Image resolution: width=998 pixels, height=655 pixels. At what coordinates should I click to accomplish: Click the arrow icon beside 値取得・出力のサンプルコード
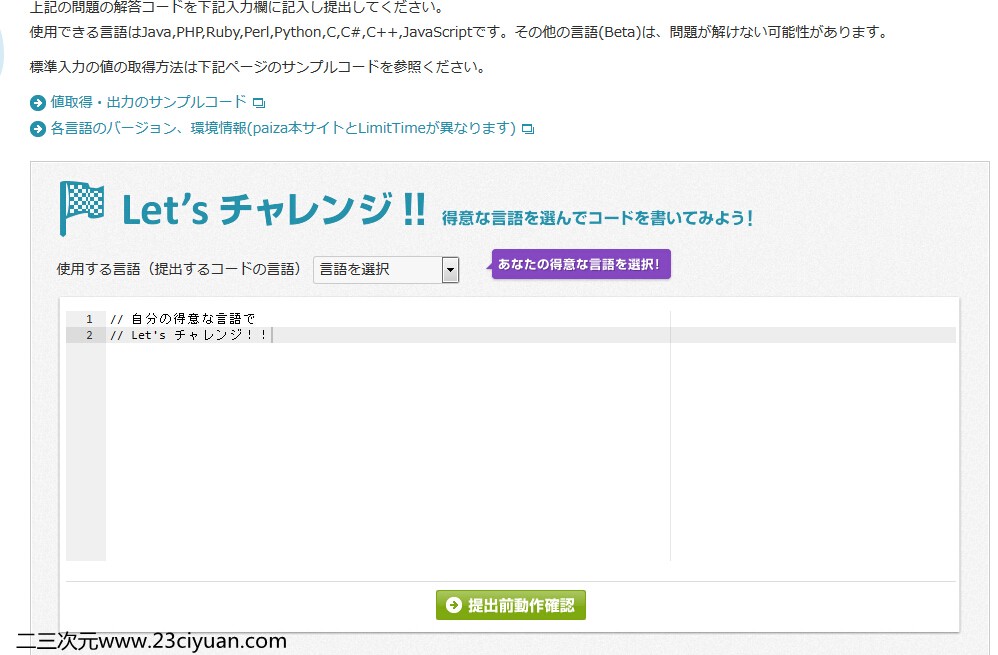click(x=38, y=102)
